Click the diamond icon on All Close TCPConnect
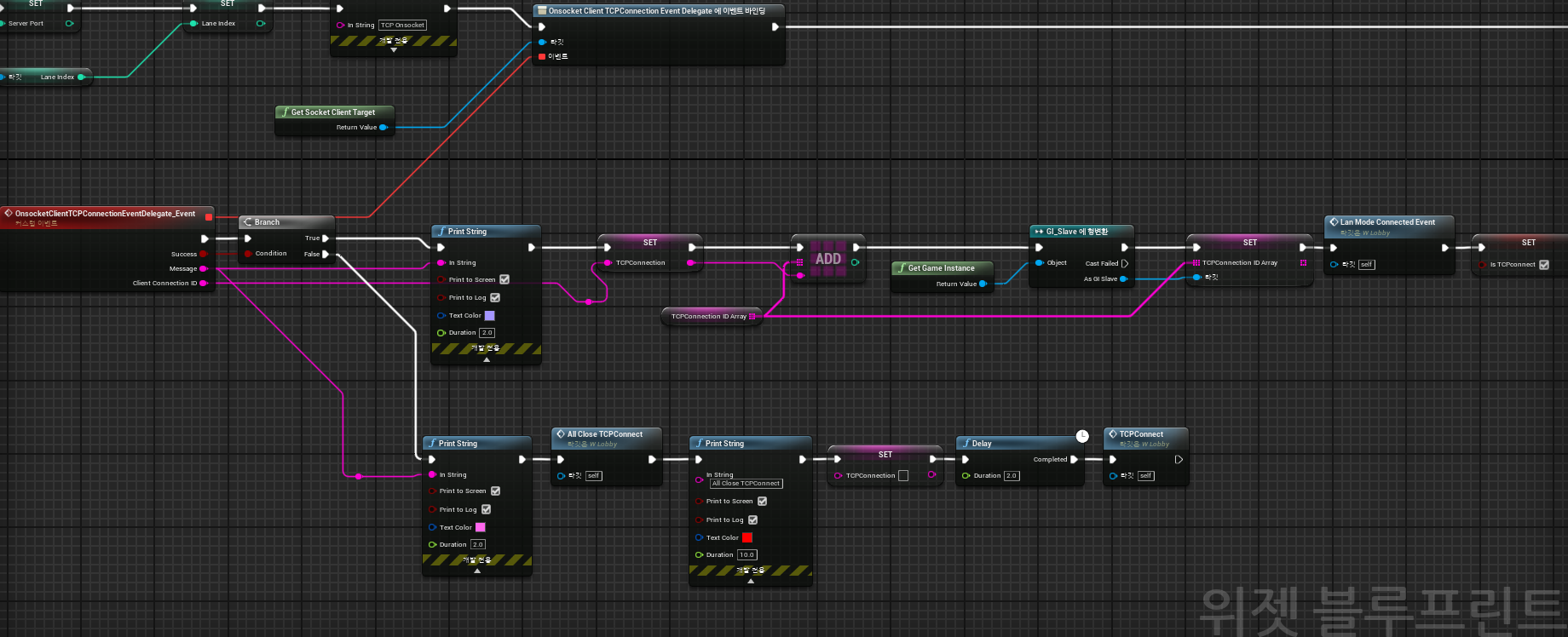Screen dimensions: 1568x637 [561, 433]
